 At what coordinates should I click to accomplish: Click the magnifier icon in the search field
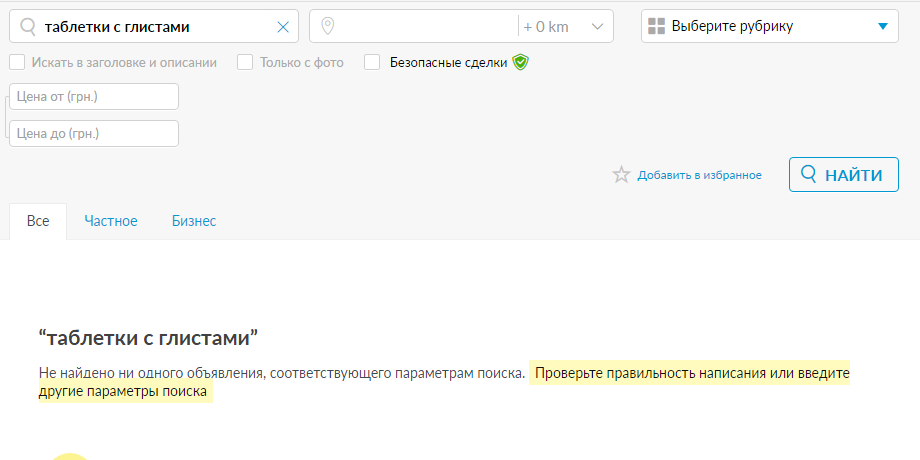point(28,27)
